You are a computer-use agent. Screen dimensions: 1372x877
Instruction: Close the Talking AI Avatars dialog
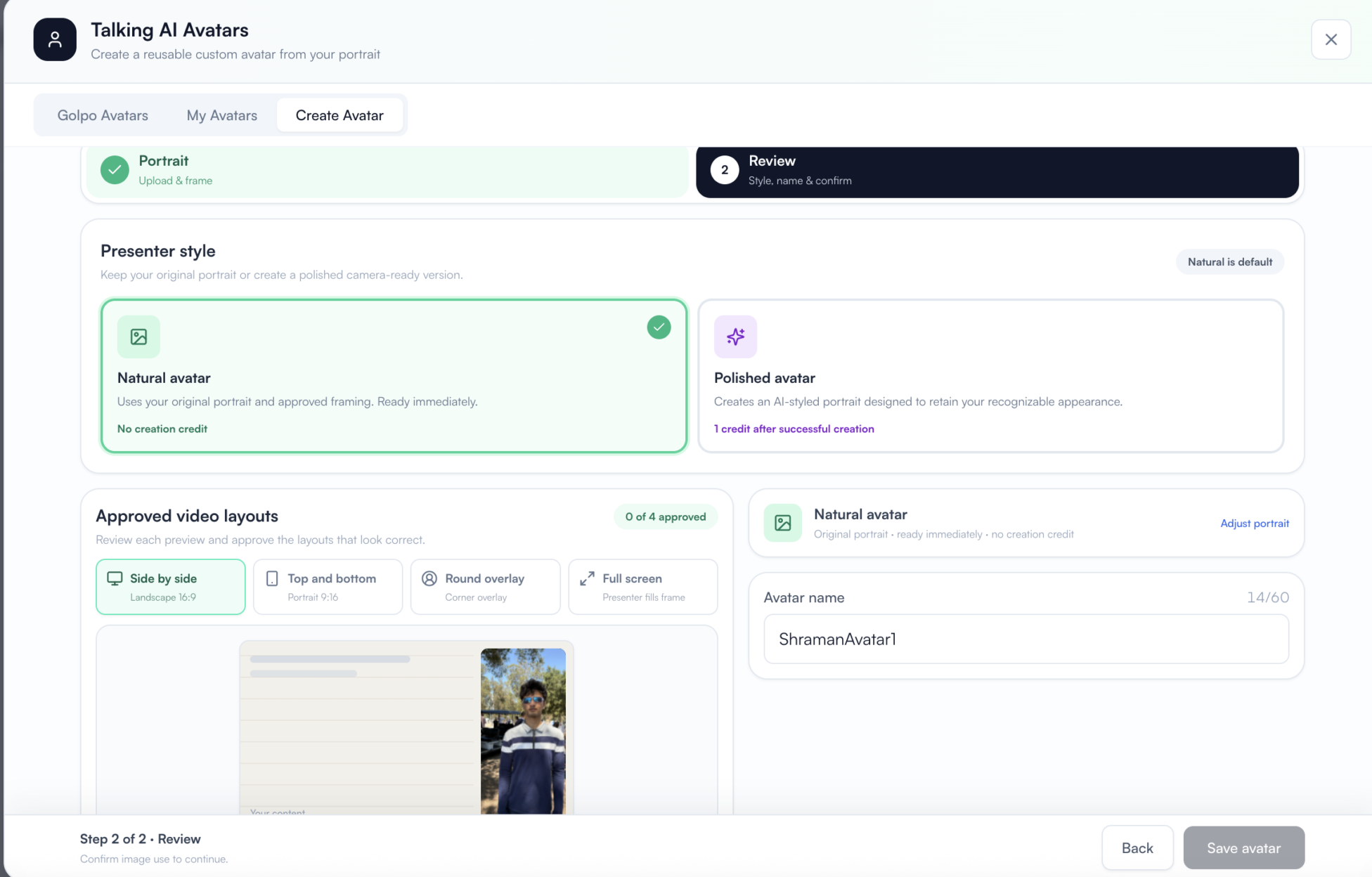click(x=1331, y=39)
